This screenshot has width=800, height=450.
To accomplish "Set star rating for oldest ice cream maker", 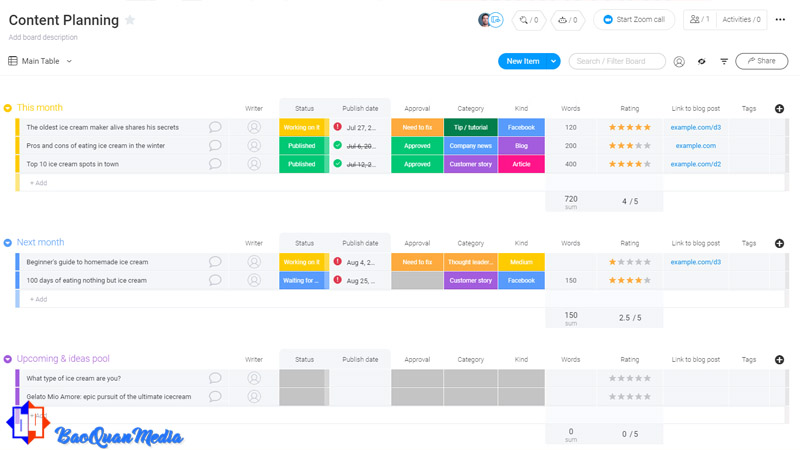I will (630, 127).
